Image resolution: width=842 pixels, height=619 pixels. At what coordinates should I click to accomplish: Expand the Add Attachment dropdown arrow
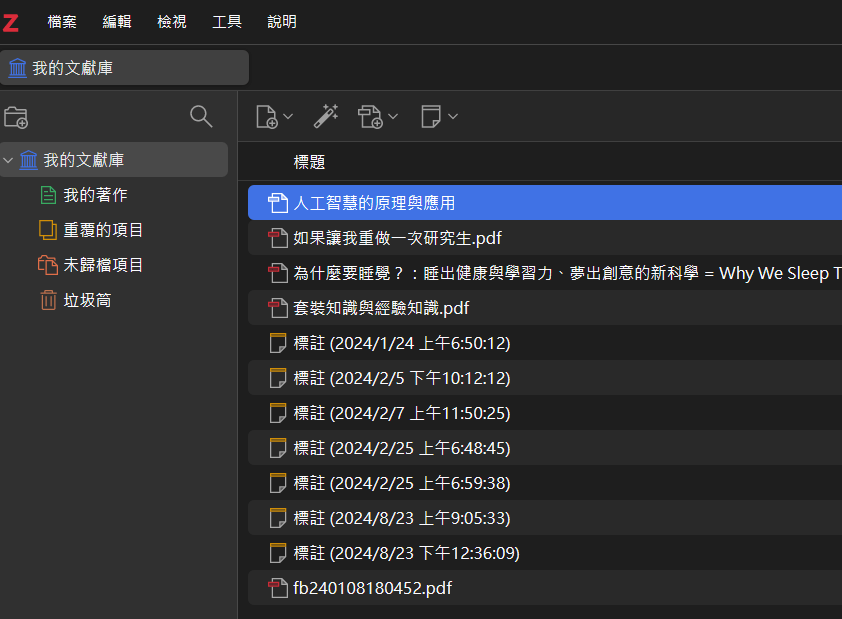(393, 116)
